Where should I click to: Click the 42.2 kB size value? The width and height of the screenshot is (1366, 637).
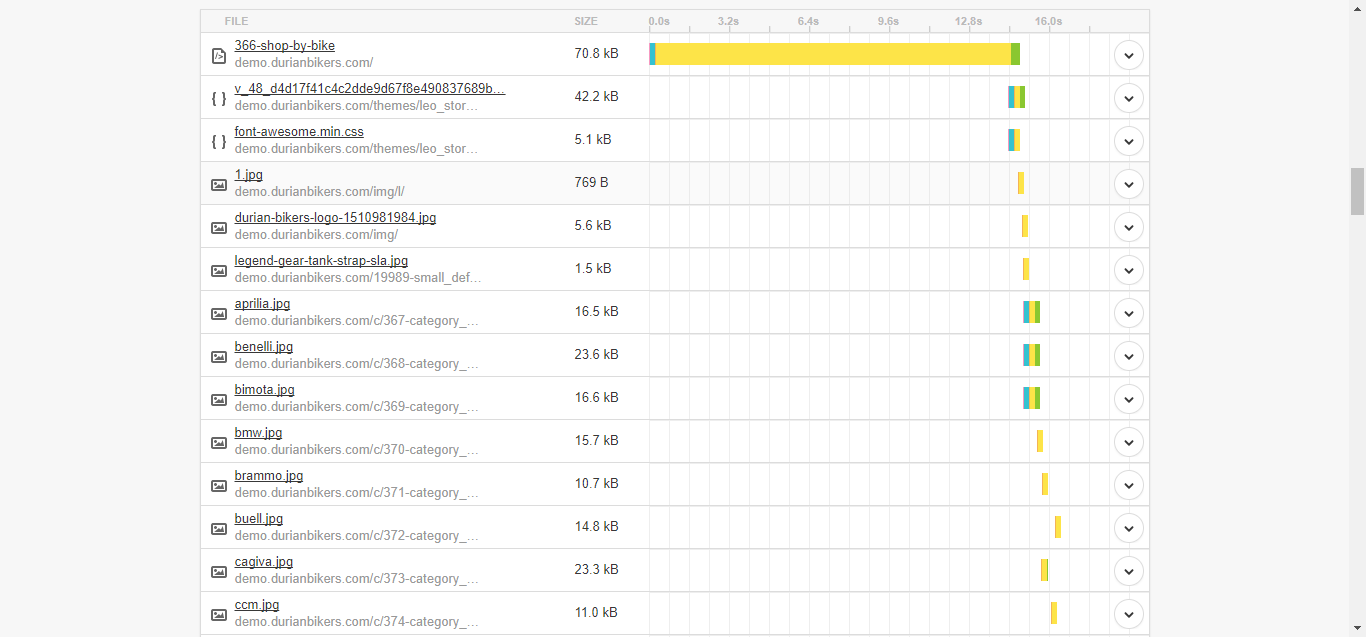click(x=596, y=97)
